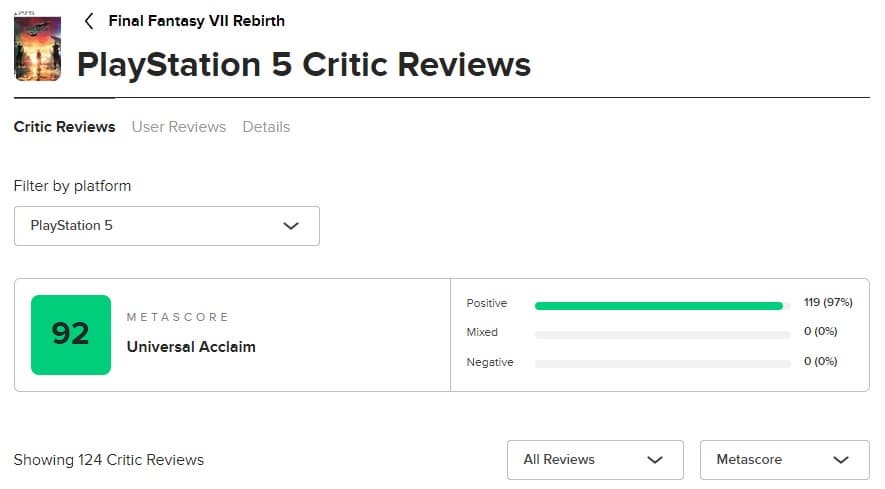
Task: Select the Negative reviews bar
Action: point(663,363)
